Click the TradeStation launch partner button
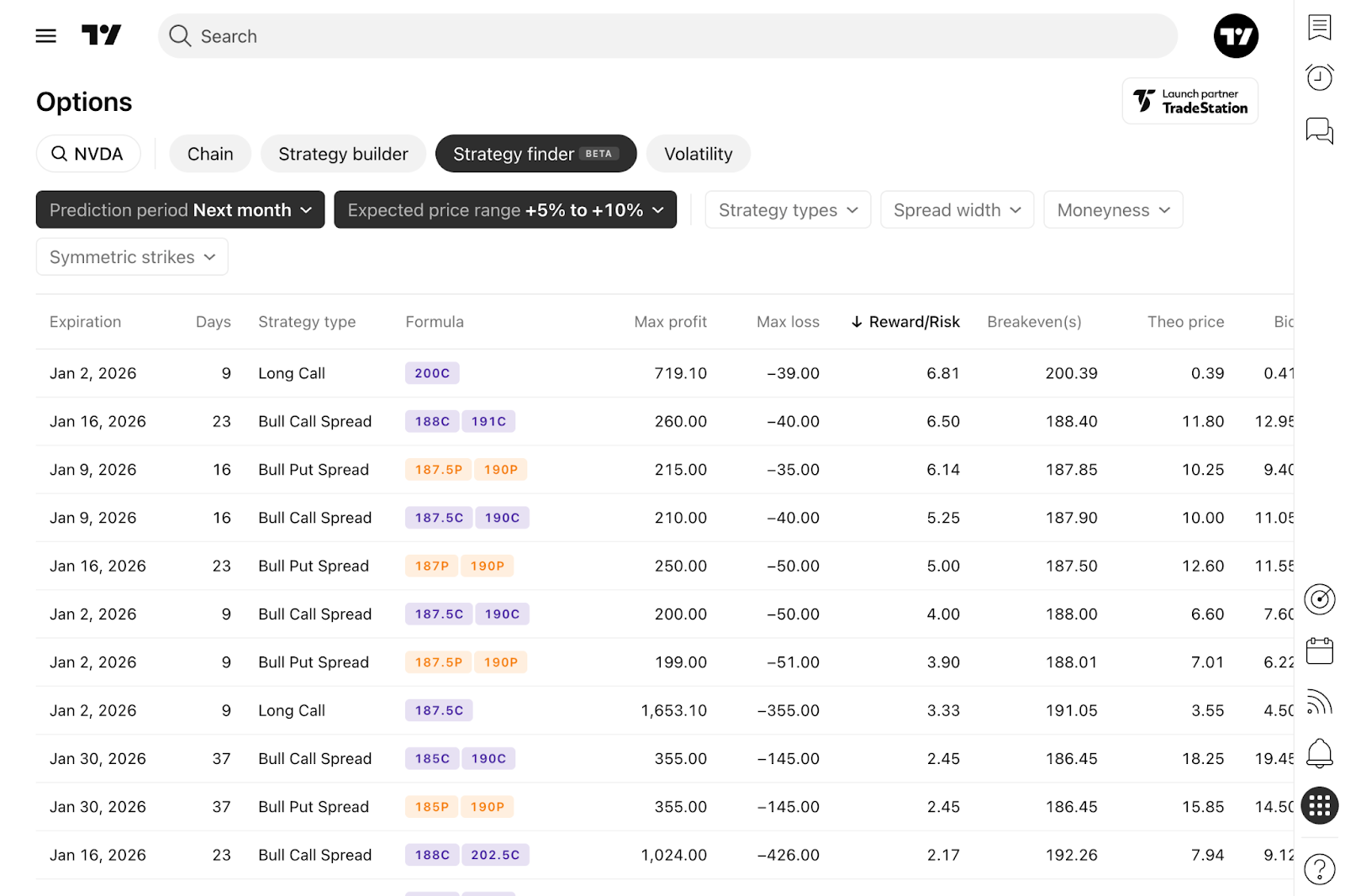1345x896 pixels. [x=1189, y=100]
